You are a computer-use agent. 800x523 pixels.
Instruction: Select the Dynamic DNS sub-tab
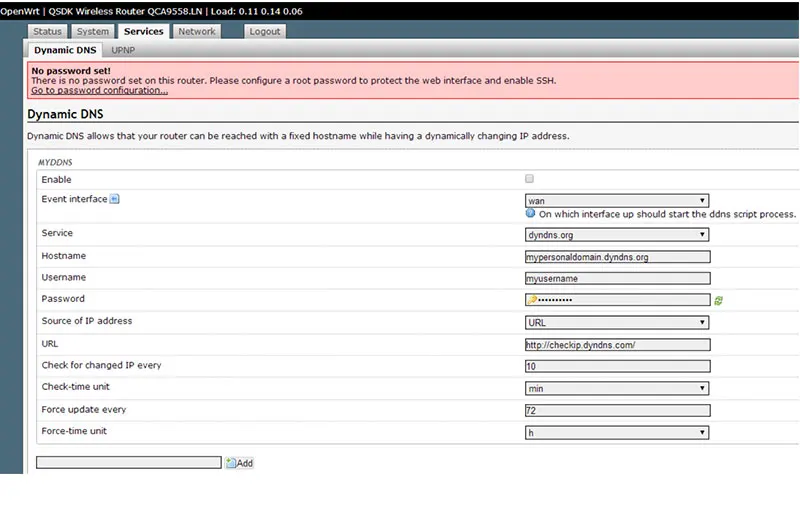(65, 50)
